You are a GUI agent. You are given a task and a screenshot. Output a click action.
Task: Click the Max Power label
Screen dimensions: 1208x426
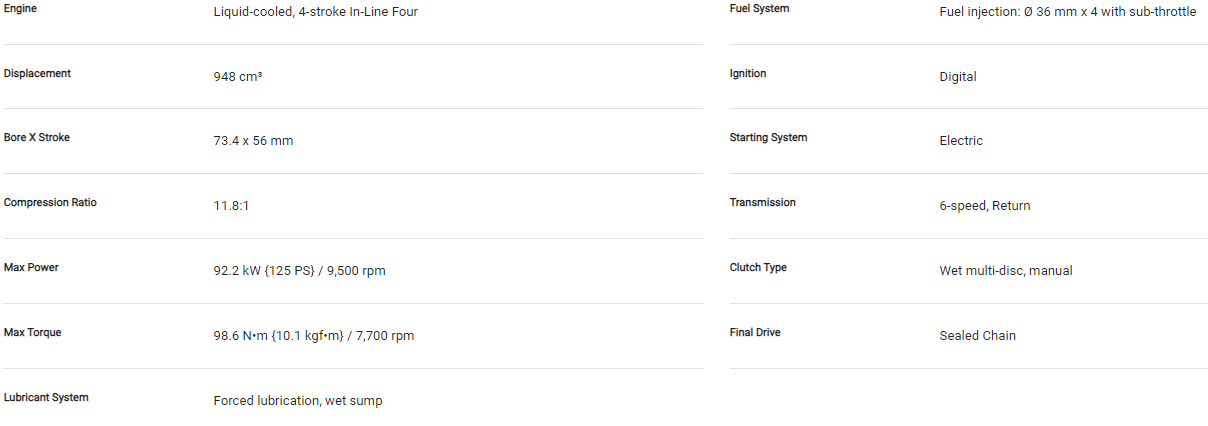click(31, 267)
